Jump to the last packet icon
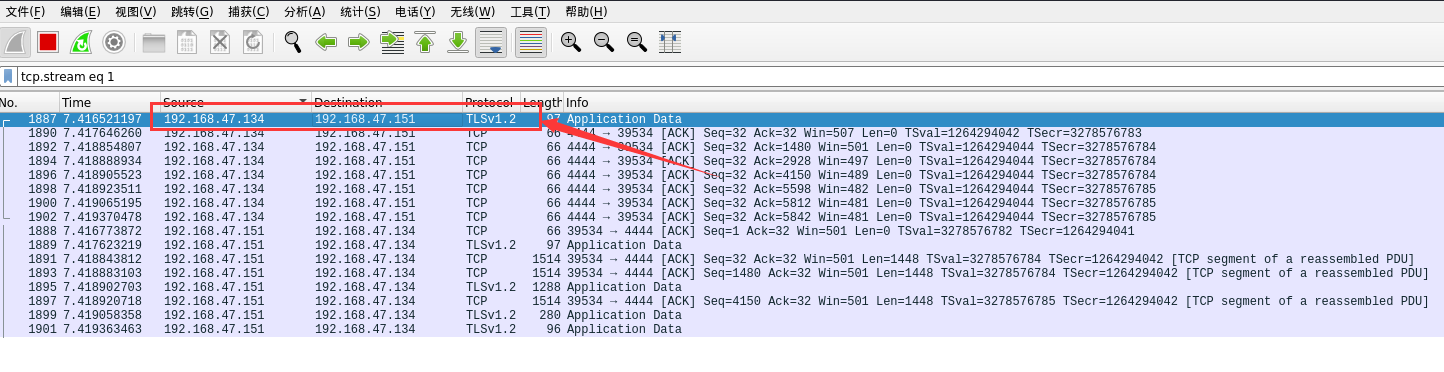 pos(458,42)
